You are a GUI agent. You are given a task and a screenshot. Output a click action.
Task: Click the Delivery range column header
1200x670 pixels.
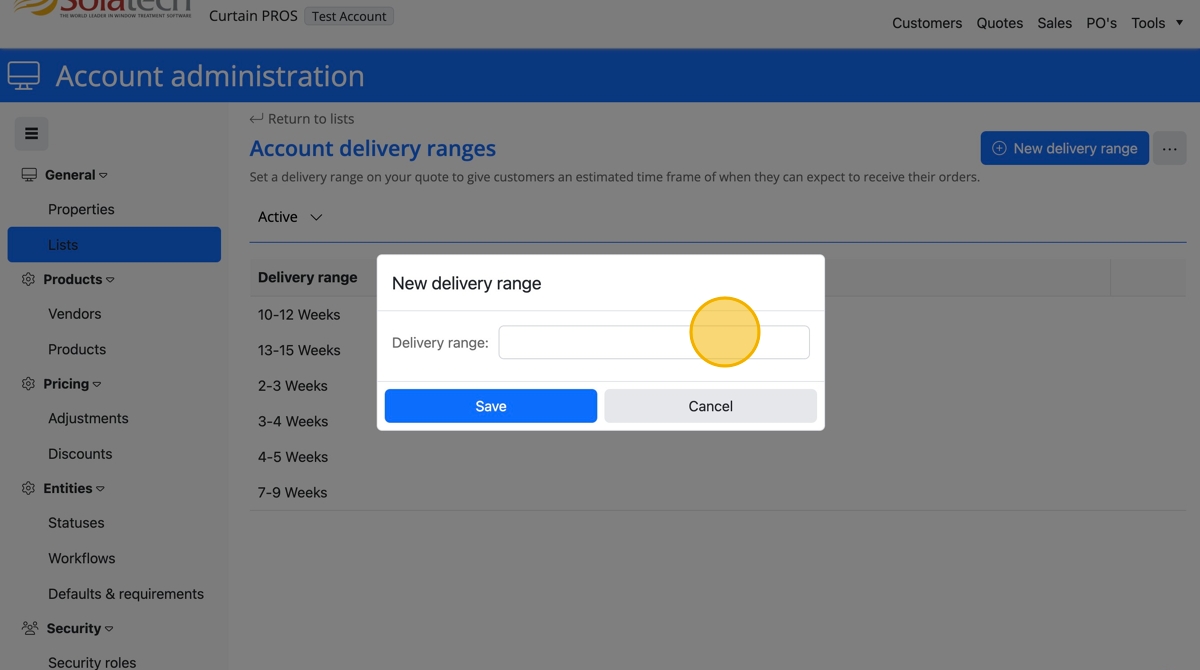[x=307, y=278]
